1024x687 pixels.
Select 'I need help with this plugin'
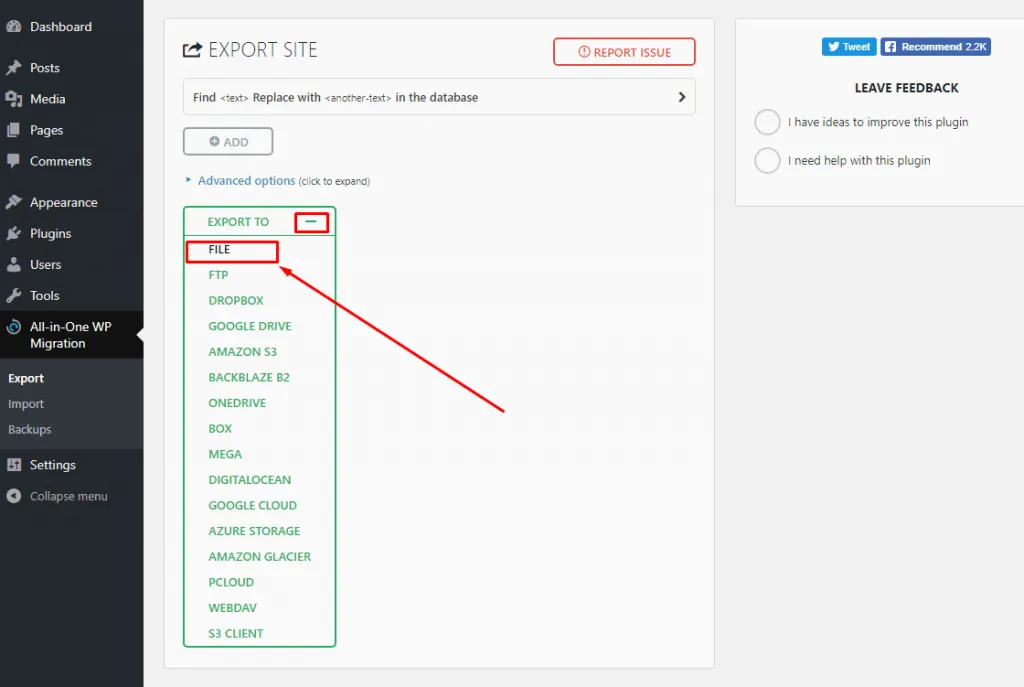[767, 161]
